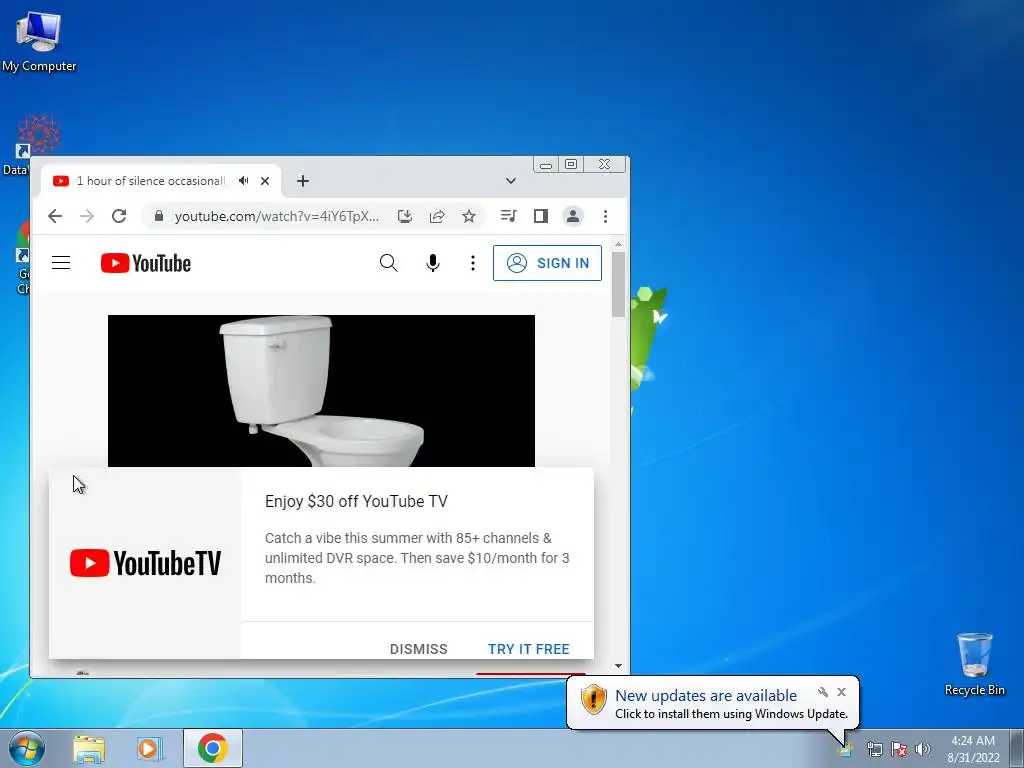
Task: Select the '1 hour of silence' tab
Action: point(150,181)
